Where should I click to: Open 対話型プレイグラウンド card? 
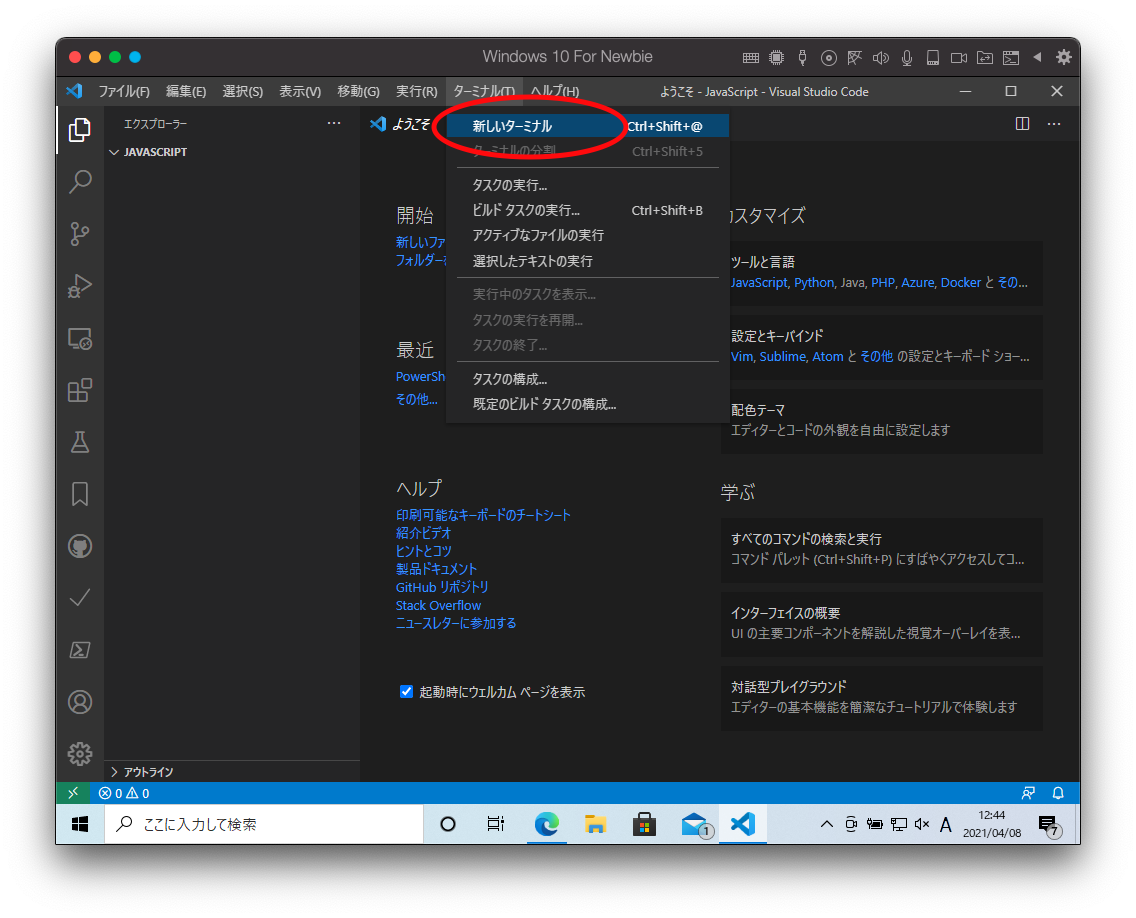[882, 697]
